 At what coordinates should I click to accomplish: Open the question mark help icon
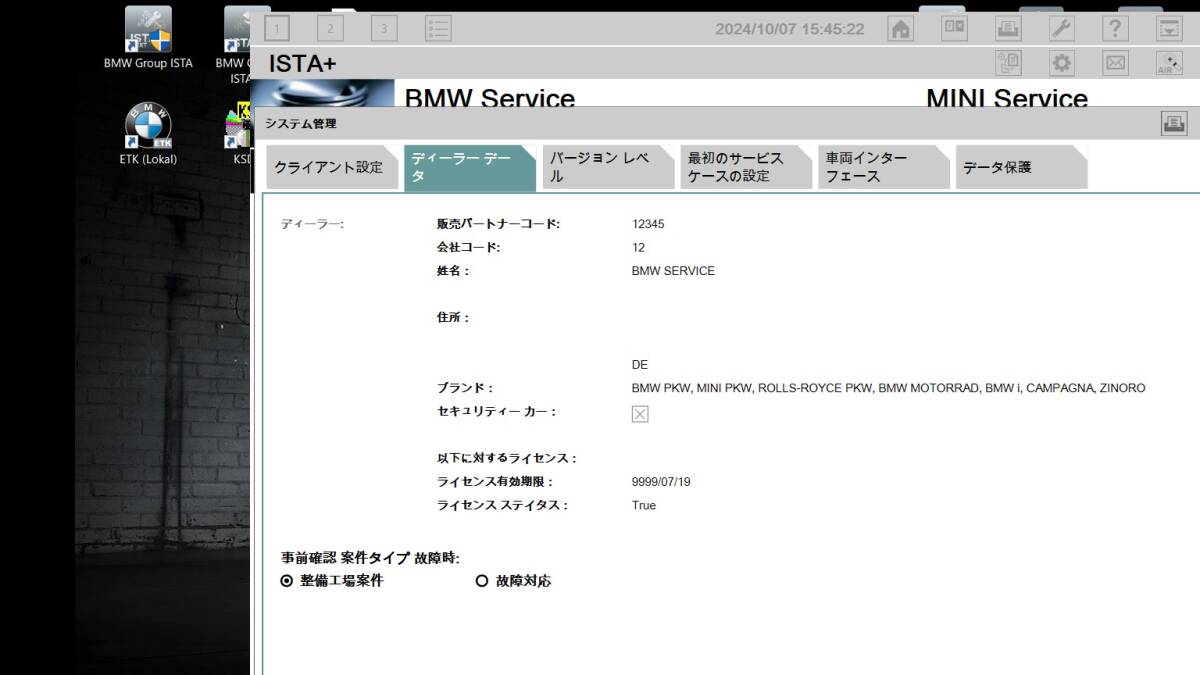tap(1116, 29)
